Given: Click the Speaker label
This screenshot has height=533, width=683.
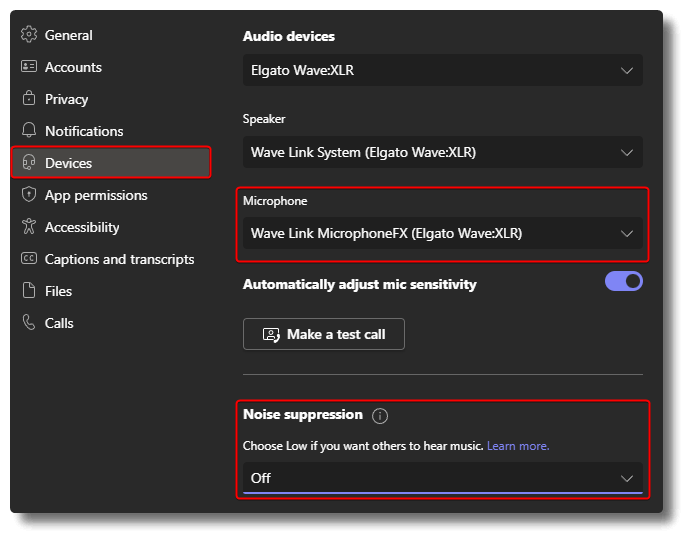Looking at the screenshot, I should click(x=264, y=119).
